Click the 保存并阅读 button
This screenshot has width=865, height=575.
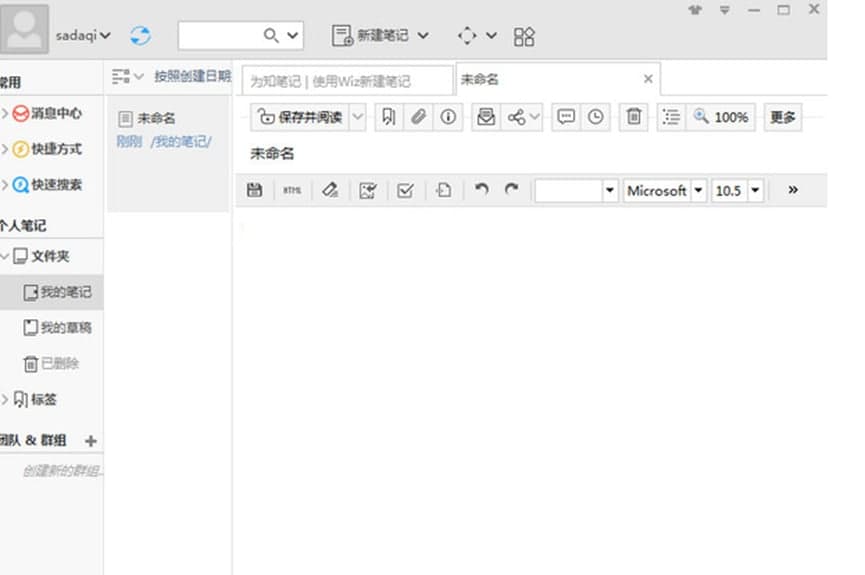point(300,117)
